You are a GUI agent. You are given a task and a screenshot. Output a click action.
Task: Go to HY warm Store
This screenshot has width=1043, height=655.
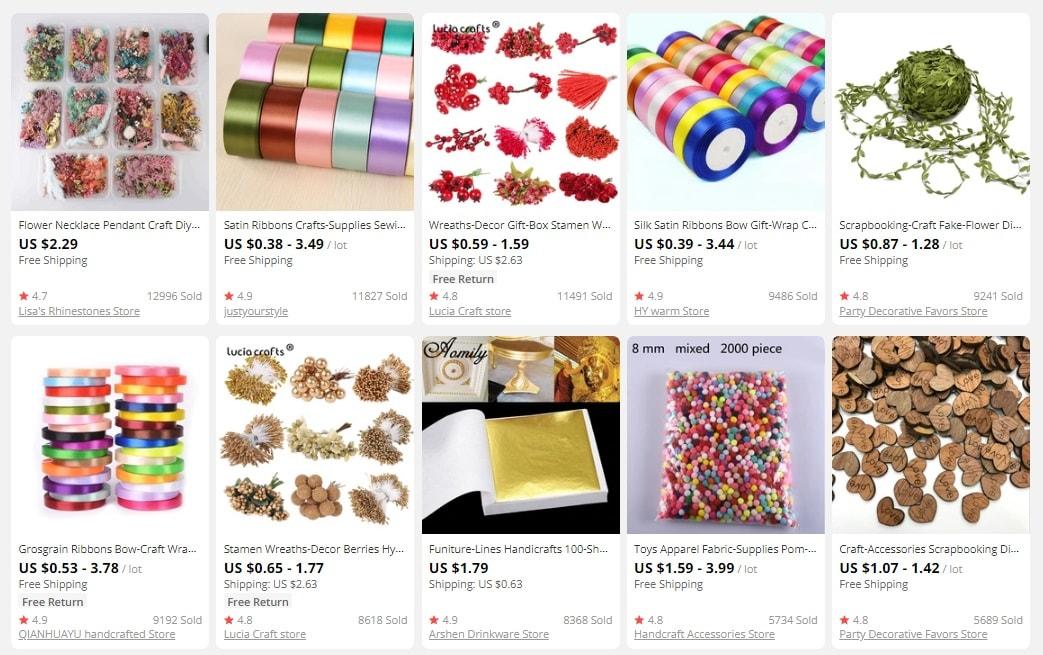pyautogui.click(x=671, y=311)
